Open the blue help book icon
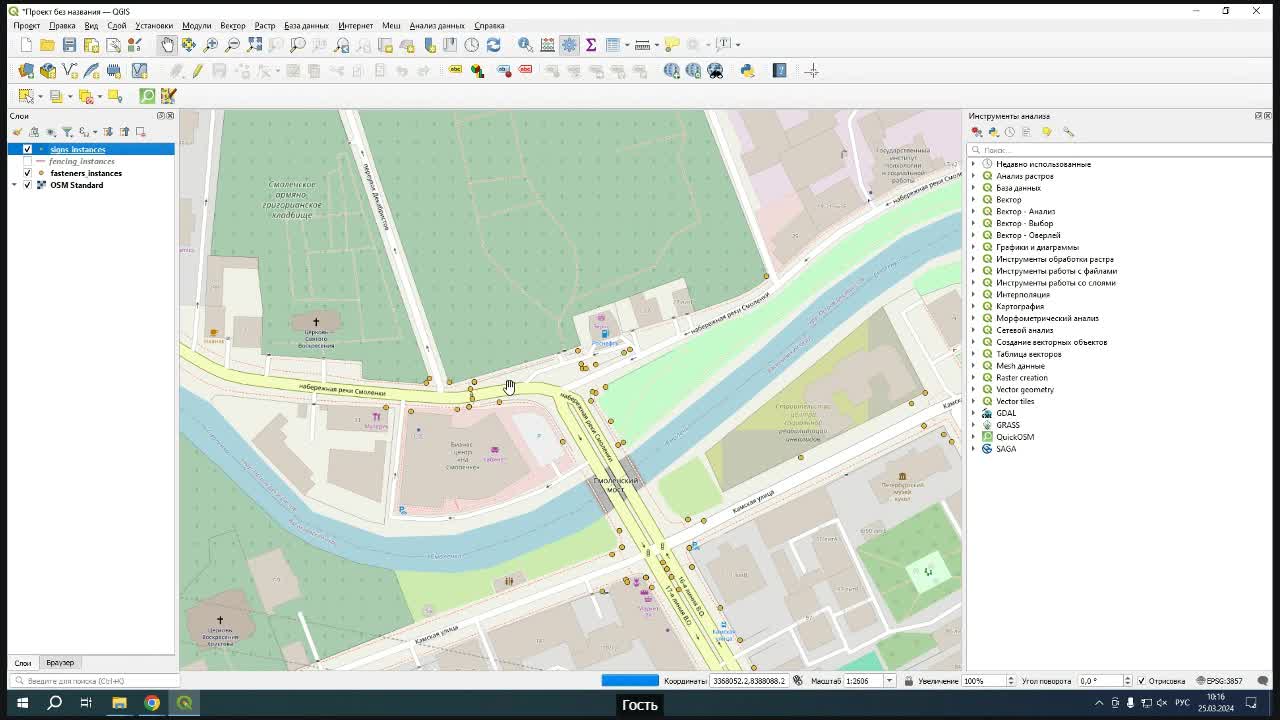The image size is (1280, 720). click(x=779, y=71)
